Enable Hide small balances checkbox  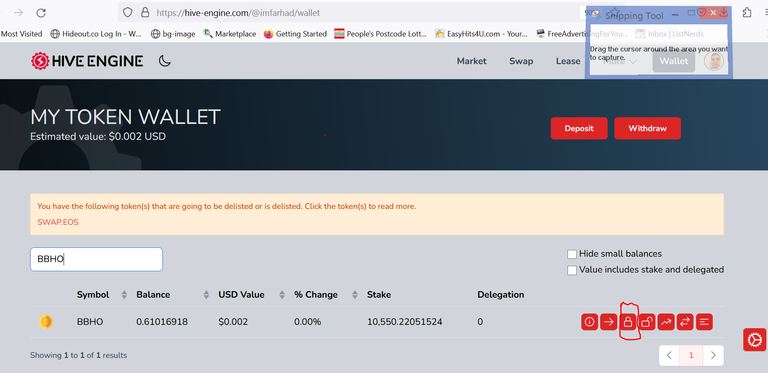pyautogui.click(x=572, y=254)
